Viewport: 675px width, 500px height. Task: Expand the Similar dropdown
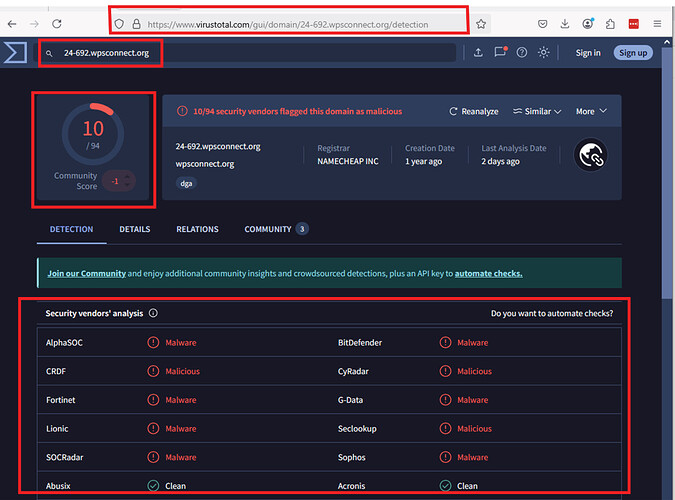click(537, 111)
